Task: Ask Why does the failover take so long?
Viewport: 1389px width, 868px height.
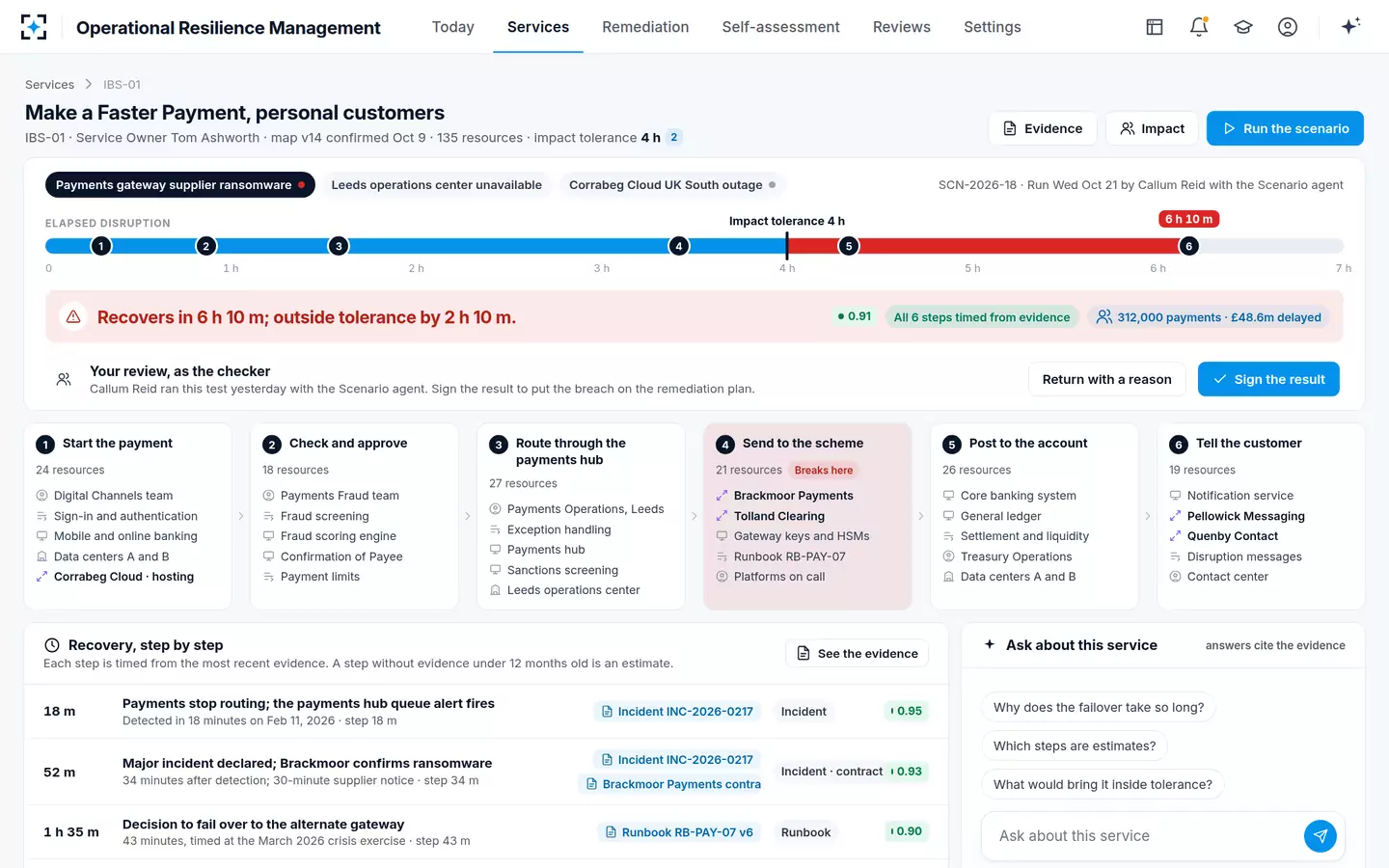Action: [1099, 707]
